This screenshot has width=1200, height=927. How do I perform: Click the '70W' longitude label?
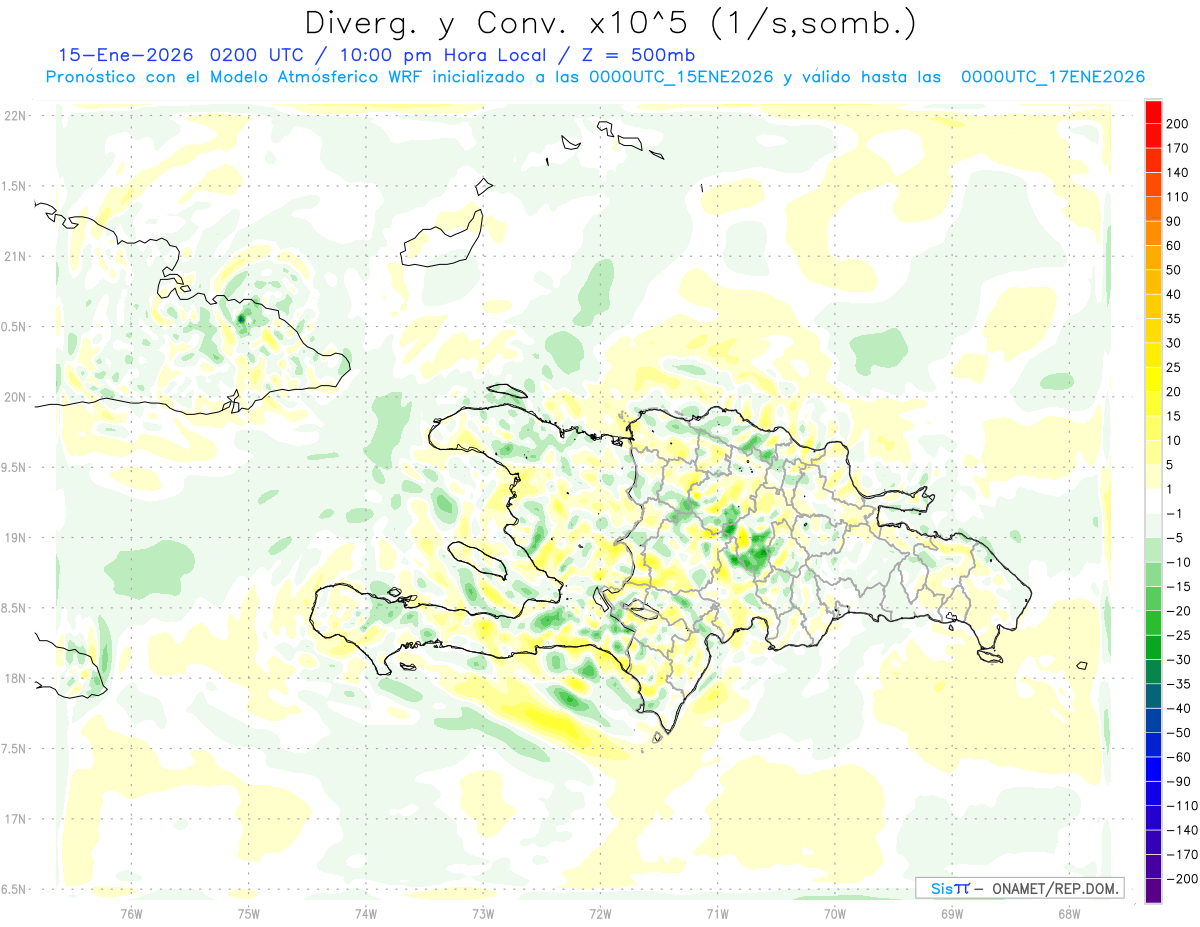point(835,914)
